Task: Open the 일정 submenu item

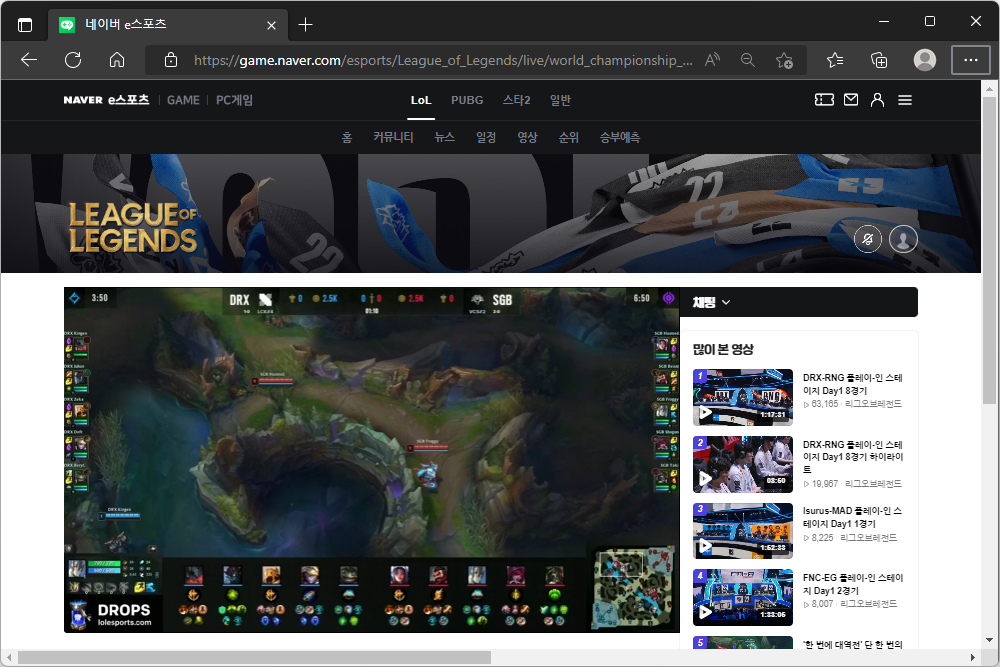Action: (486, 137)
